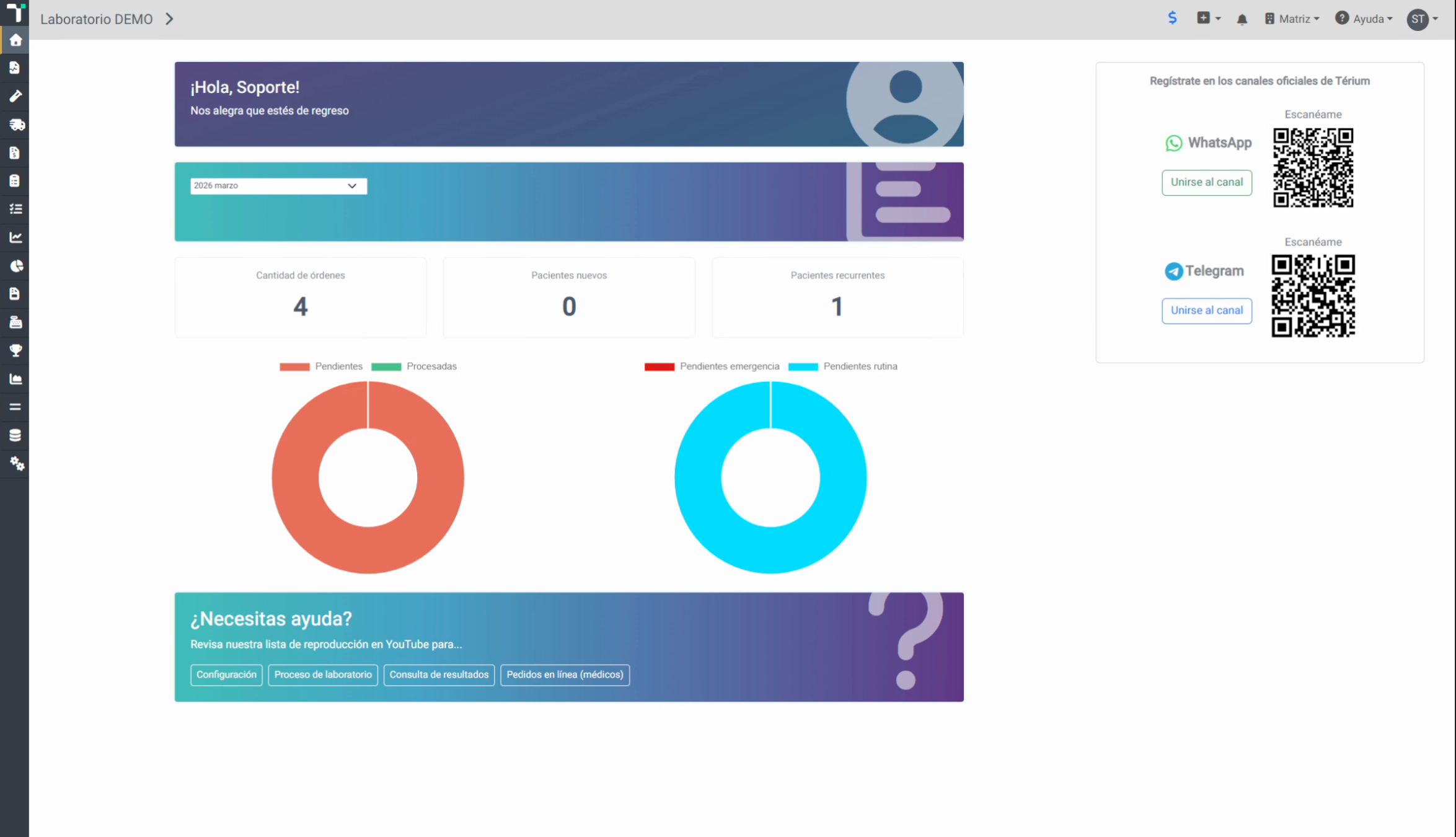Screen dimensions: 1456x837
Task: Click Unirse al canal for WhatsApp
Action: coord(1206,182)
